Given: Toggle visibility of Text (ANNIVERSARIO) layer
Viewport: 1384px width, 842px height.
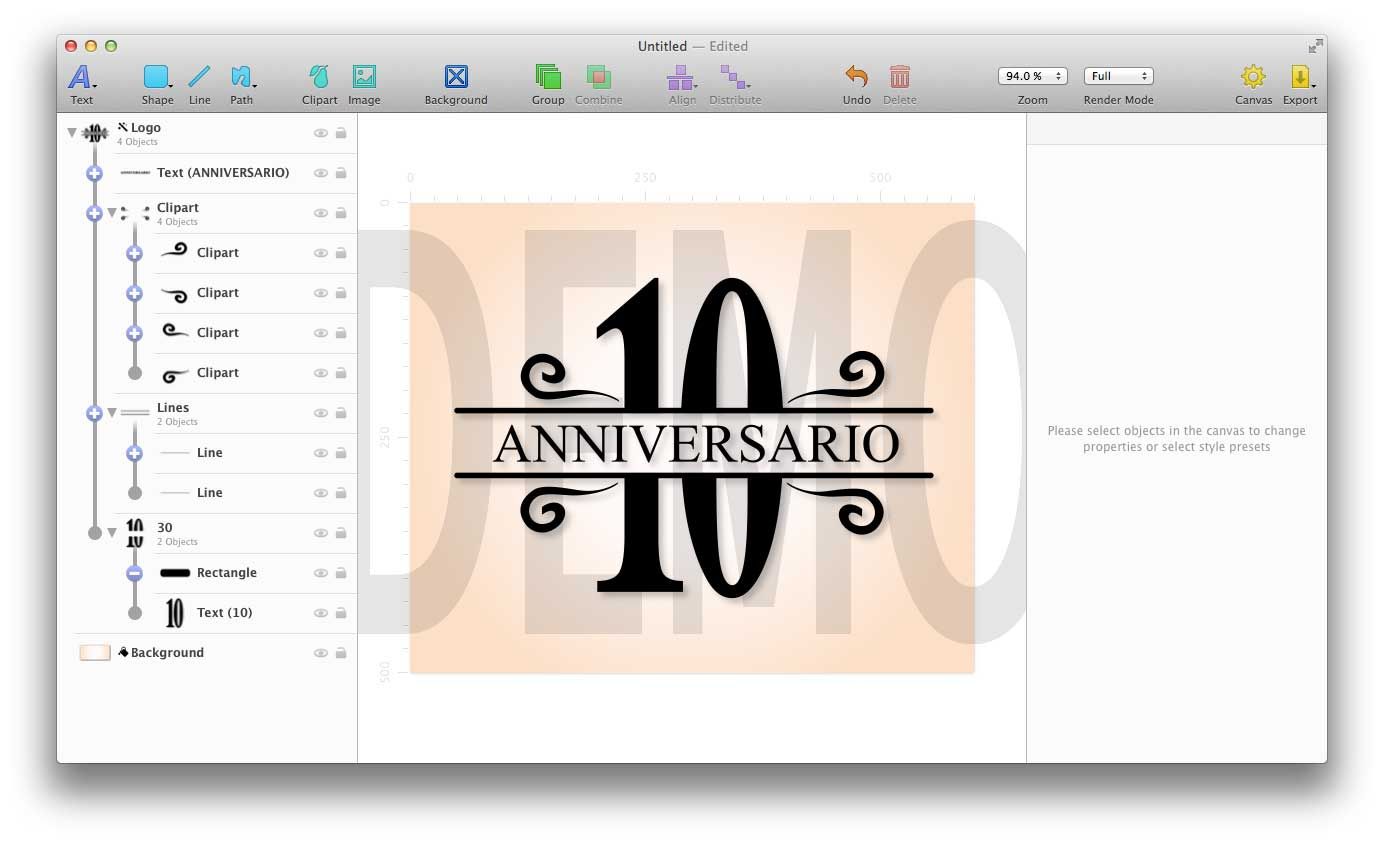Looking at the screenshot, I should (321, 173).
